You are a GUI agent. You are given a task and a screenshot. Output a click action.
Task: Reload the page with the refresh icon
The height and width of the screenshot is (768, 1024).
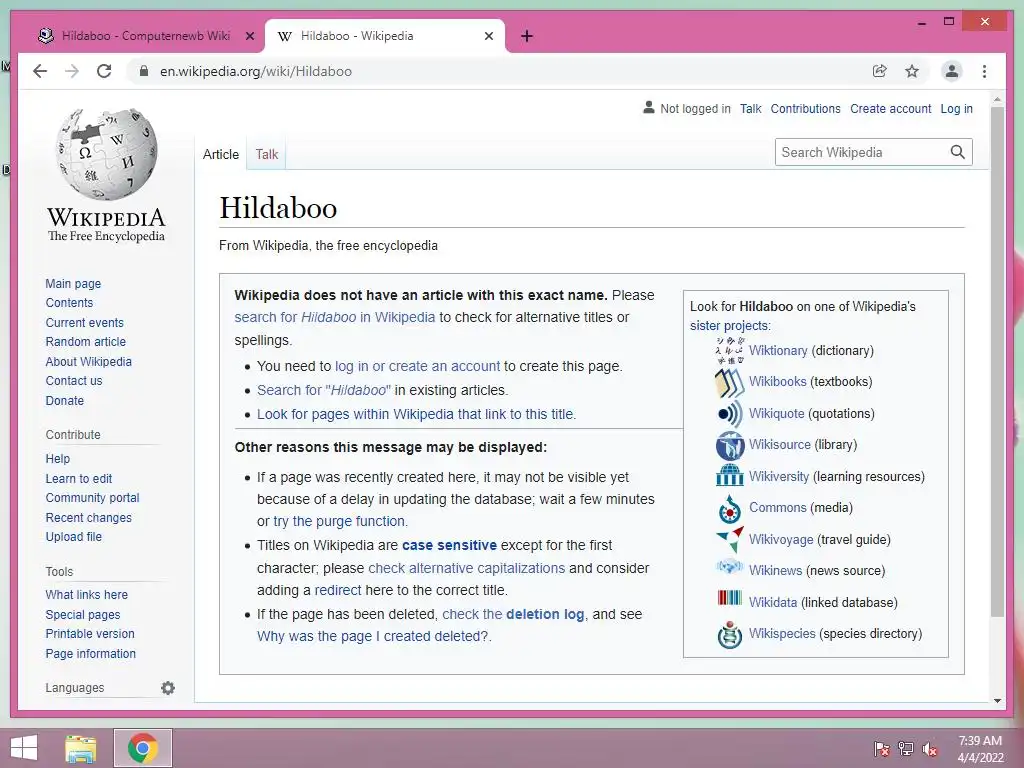(104, 71)
